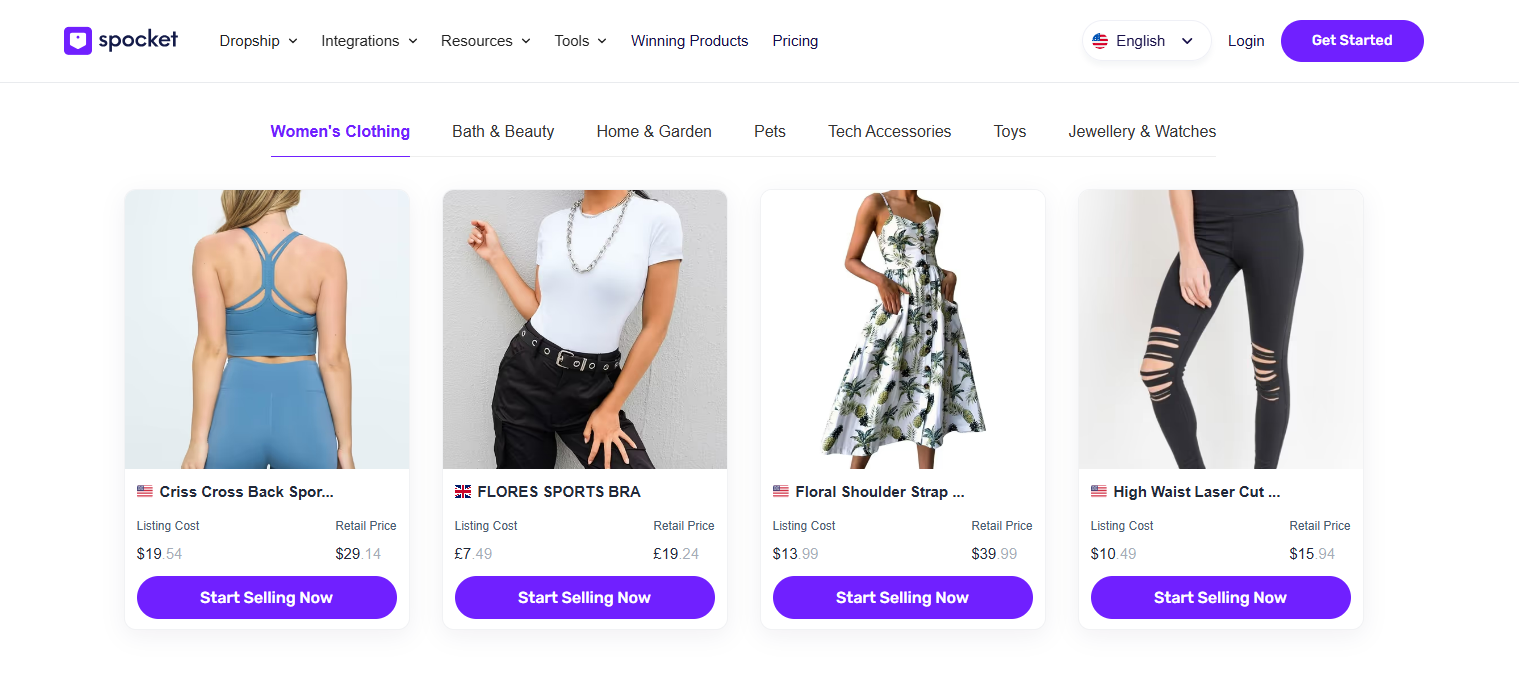Open the Winning Products page
Viewport: 1519px width, 675px height.
689,41
